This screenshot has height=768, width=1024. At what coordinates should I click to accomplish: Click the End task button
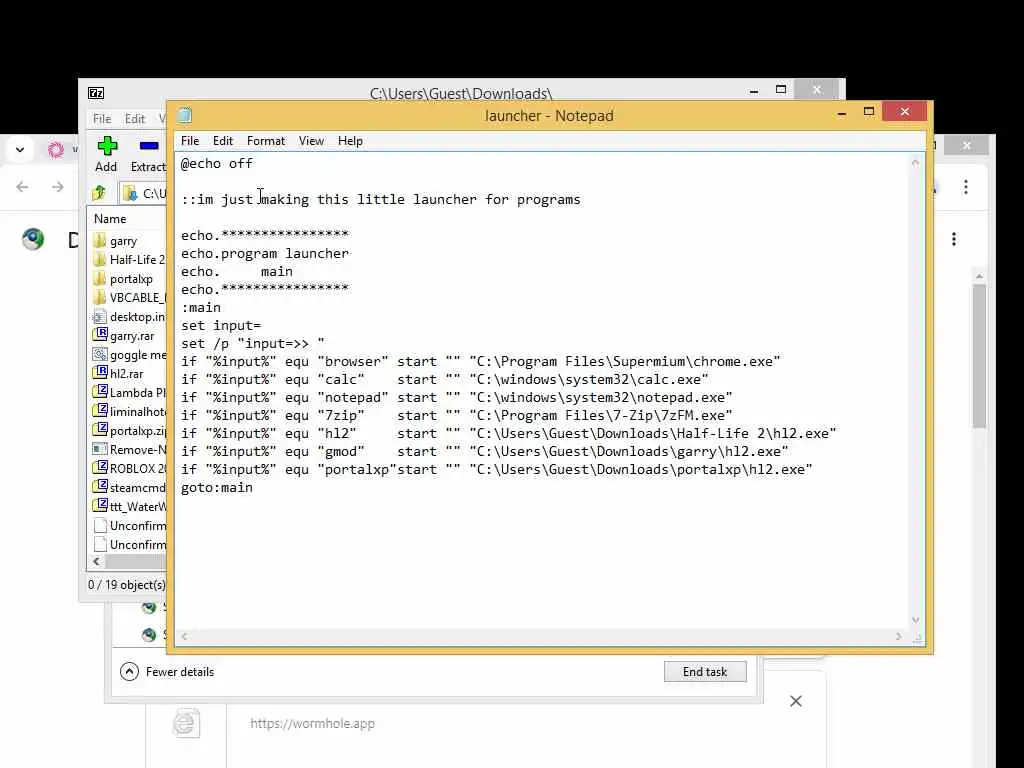(705, 672)
